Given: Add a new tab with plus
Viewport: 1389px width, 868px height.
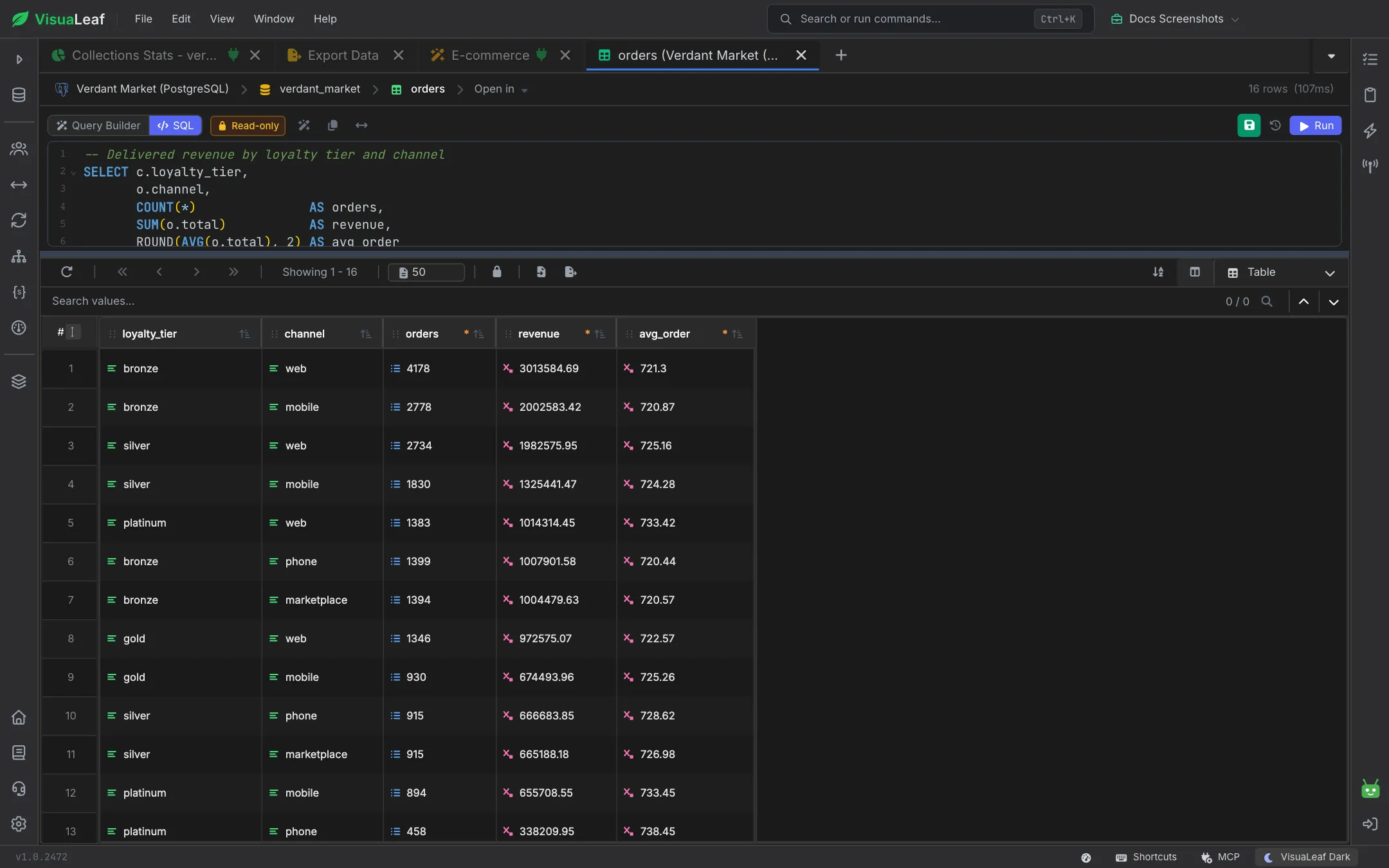Looking at the screenshot, I should [841, 55].
